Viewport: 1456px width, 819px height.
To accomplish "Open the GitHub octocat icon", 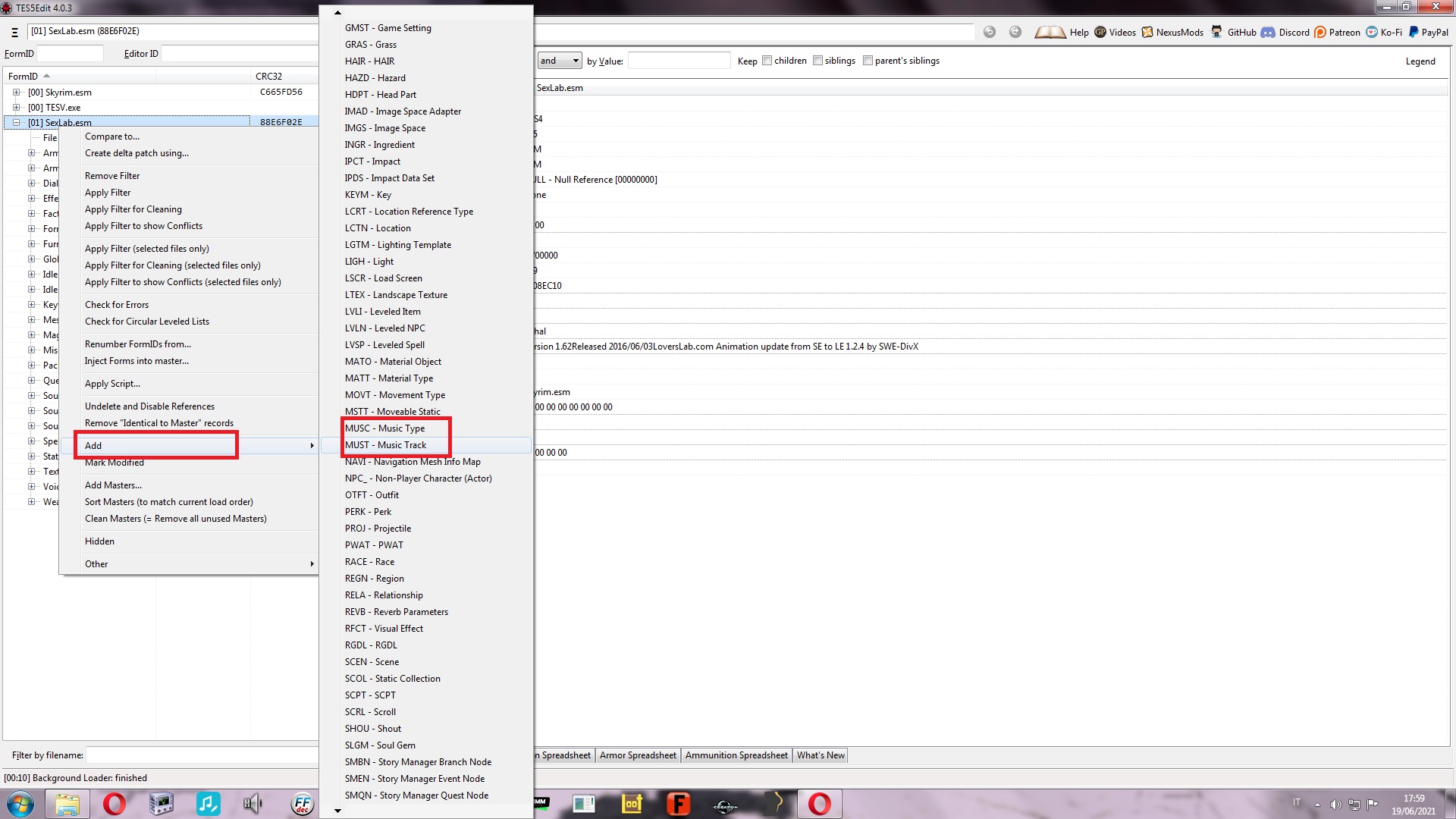I will [1217, 32].
